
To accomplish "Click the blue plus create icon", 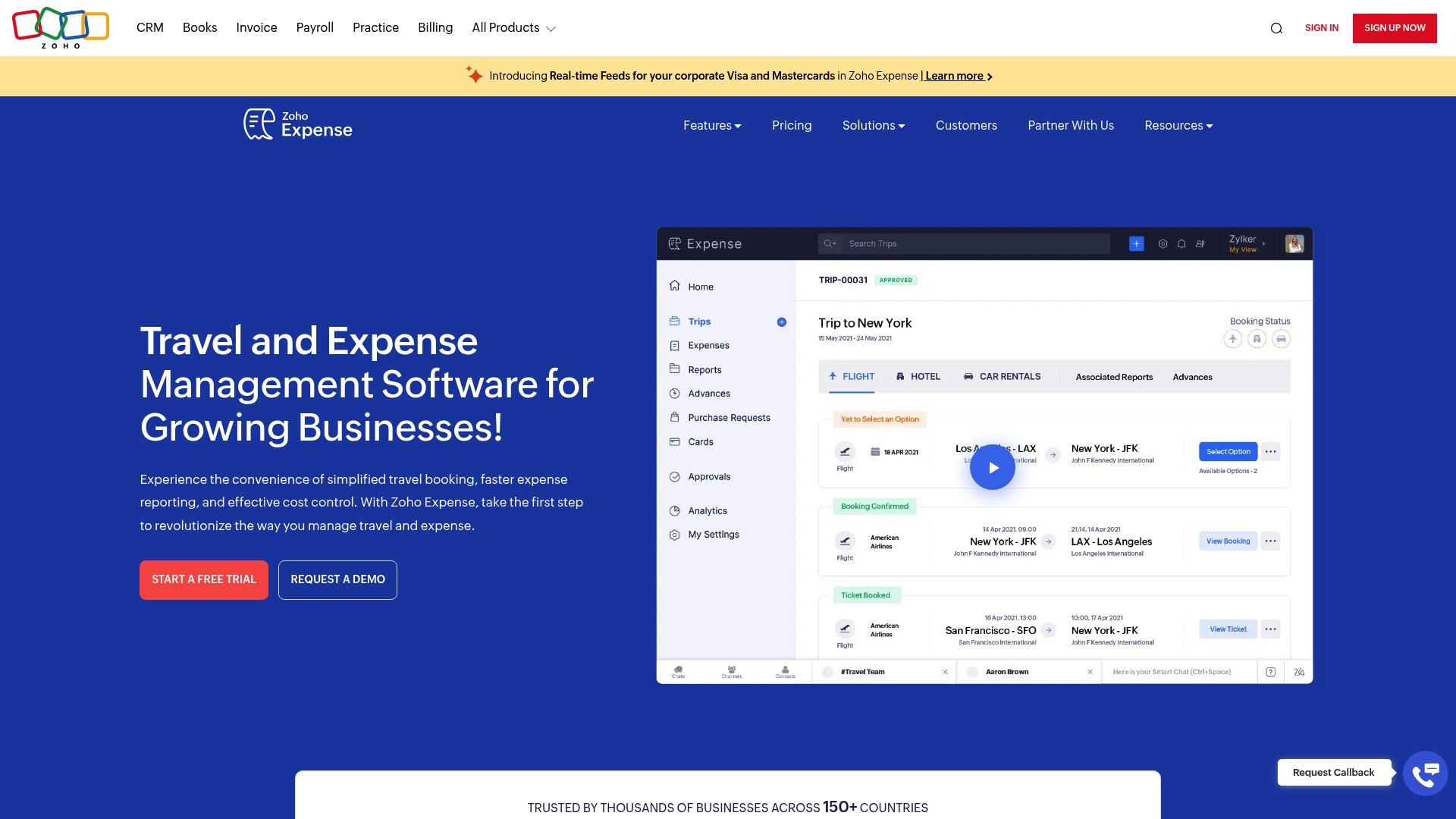I will 1136,243.
